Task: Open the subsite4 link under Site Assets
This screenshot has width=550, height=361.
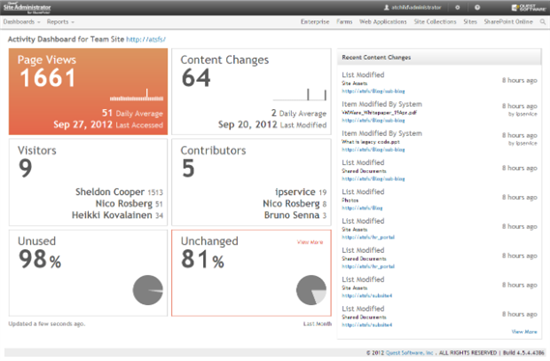Action: [x=367, y=295]
